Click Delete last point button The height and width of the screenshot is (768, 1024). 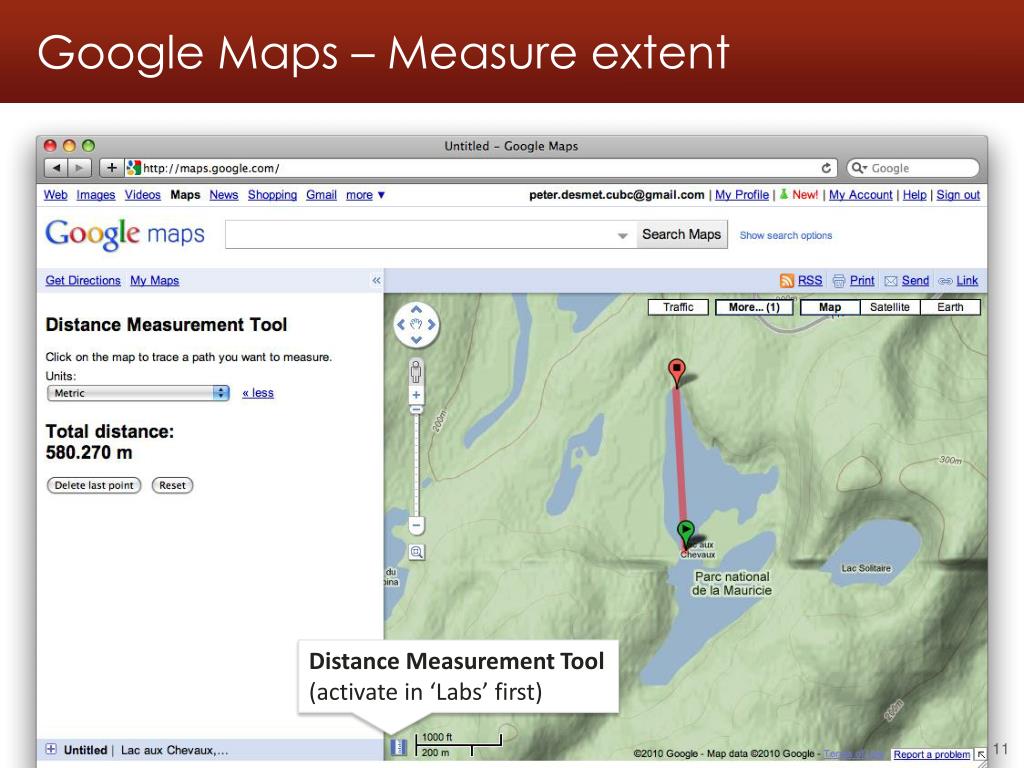(94, 485)
